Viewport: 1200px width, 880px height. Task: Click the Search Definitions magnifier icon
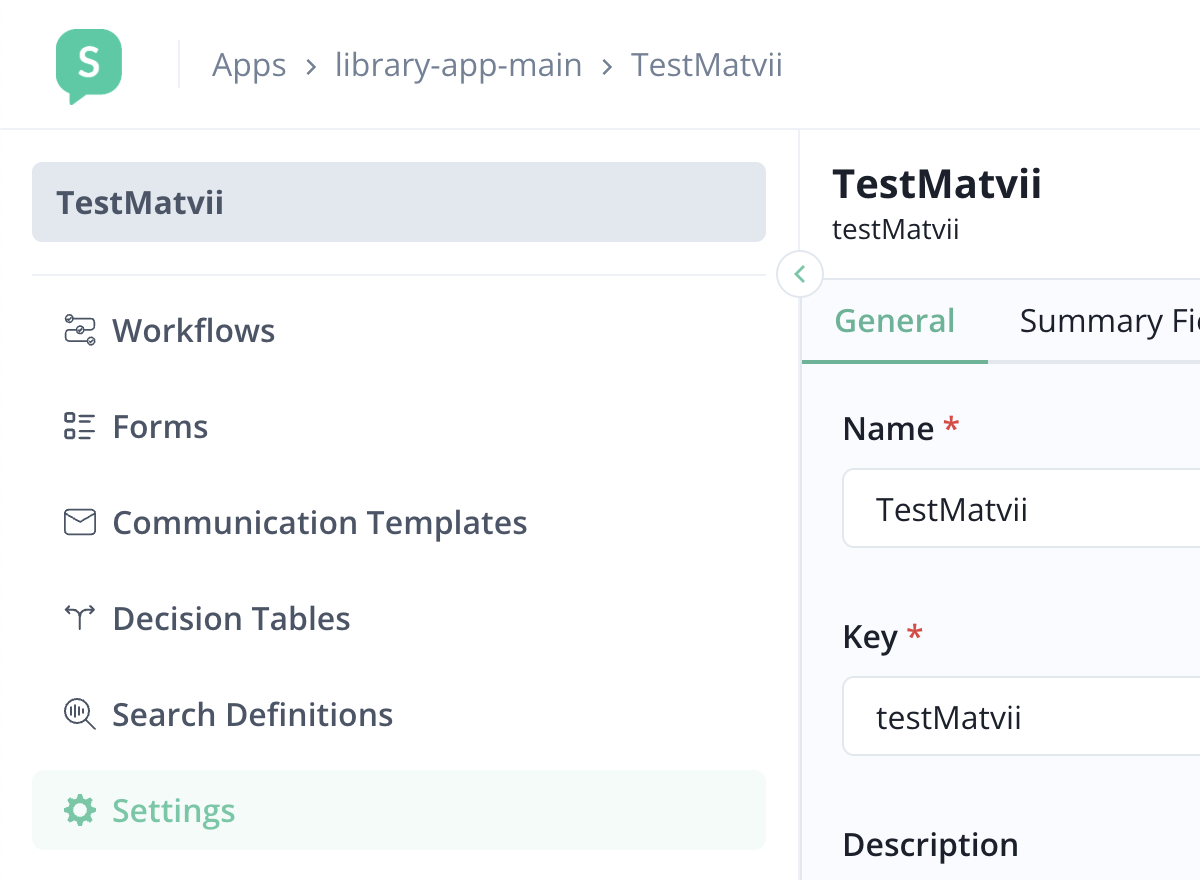79,714
